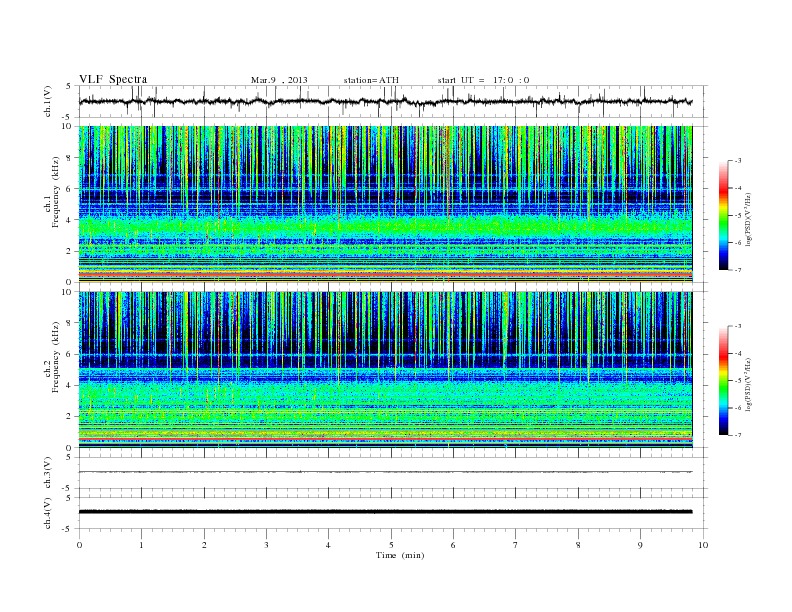
Task: Click time-axis tick label "10" at bottom right
Action: point(703,545)
